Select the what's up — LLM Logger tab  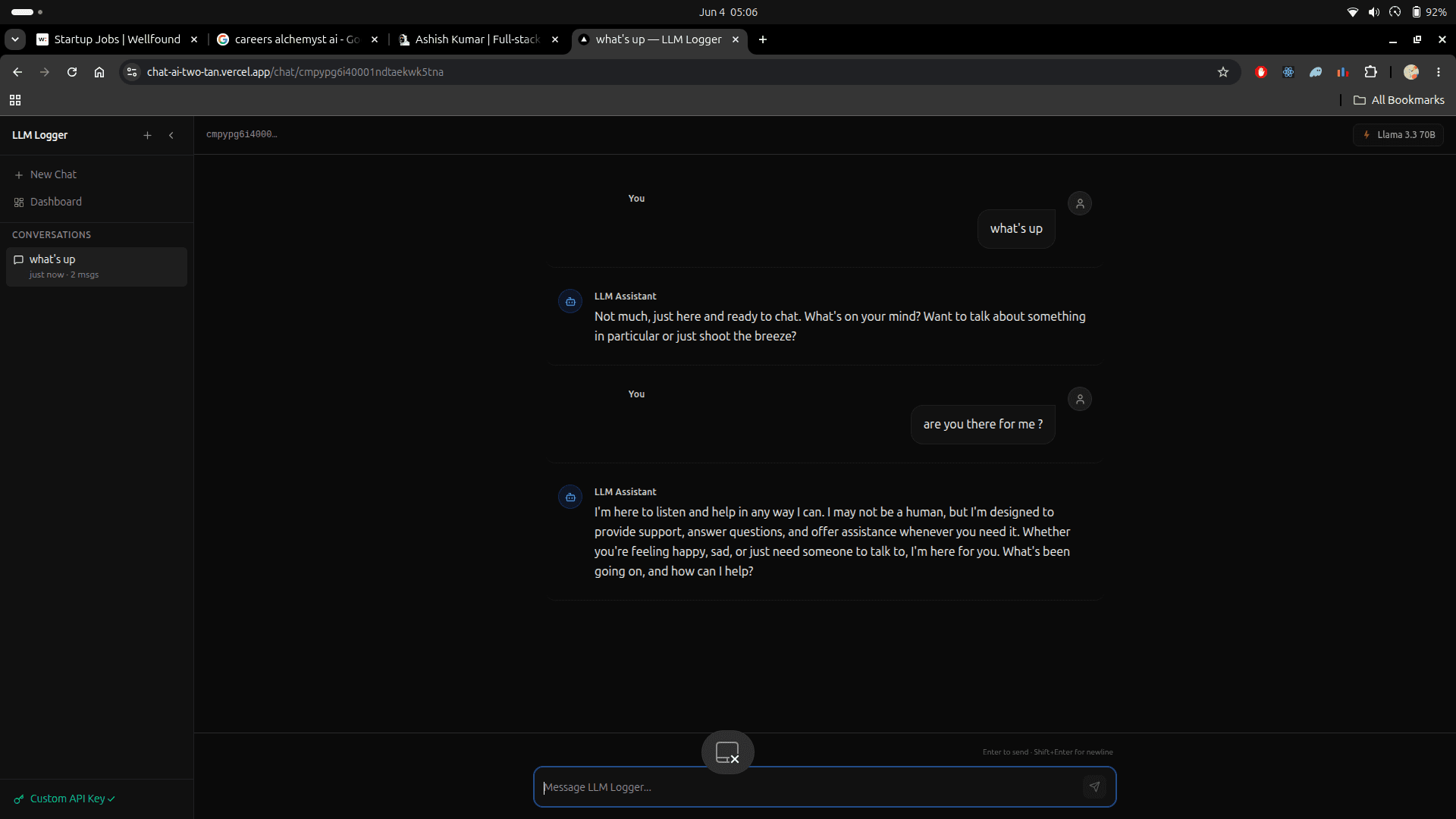[x=658, y=39]
